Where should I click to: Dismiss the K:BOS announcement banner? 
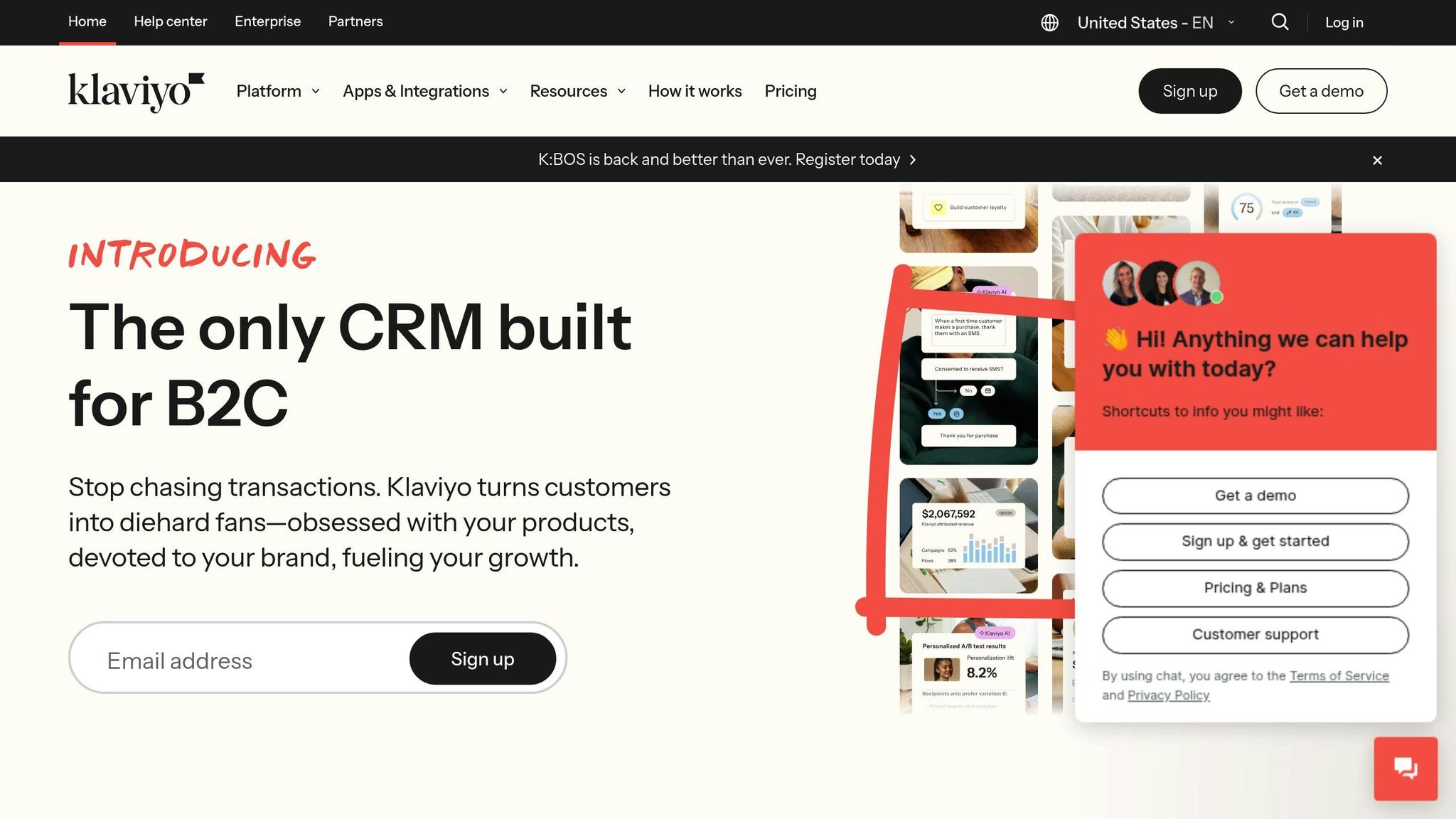(1377, 160)
